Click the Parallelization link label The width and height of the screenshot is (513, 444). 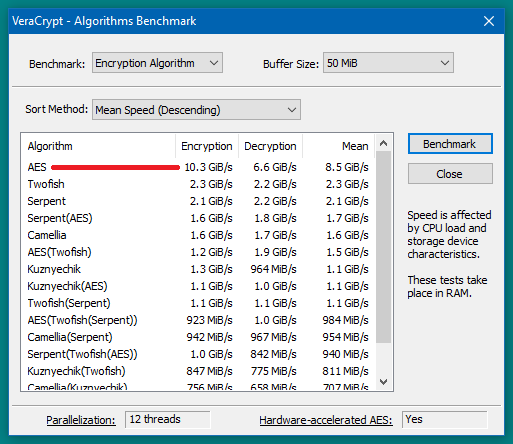[81, 420]
